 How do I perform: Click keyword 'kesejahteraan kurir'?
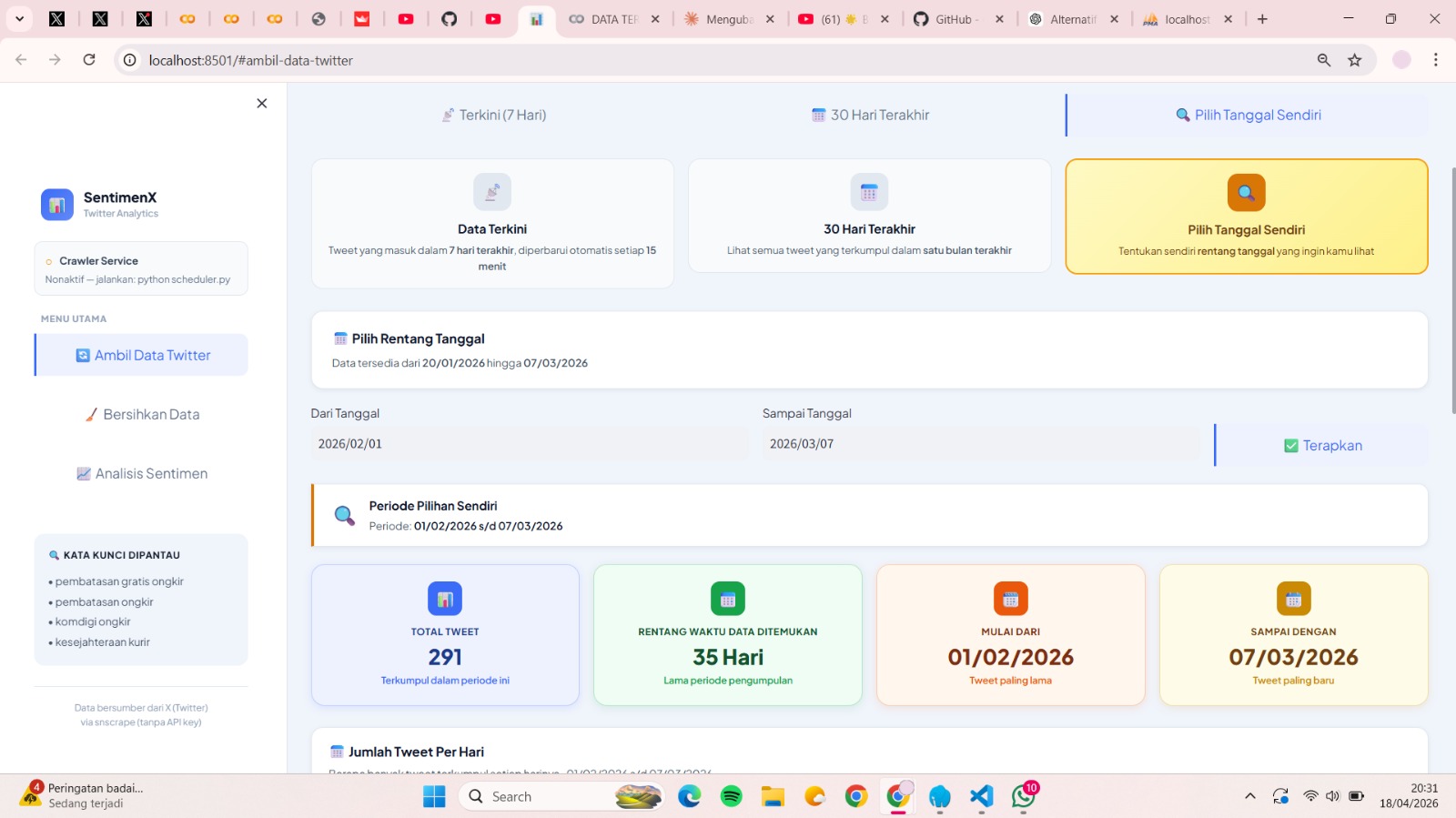tap(102, 642)
